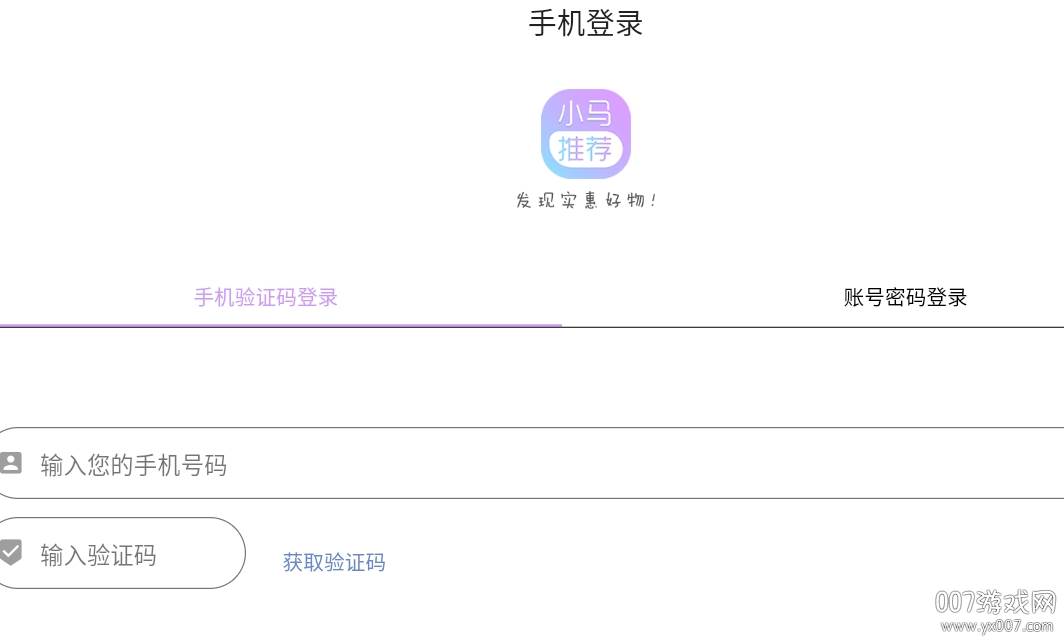The height and width of the screenshot is (640, 1064).
Task: Click the 发现实惠好物 slogan text
Action: [586, 201]
